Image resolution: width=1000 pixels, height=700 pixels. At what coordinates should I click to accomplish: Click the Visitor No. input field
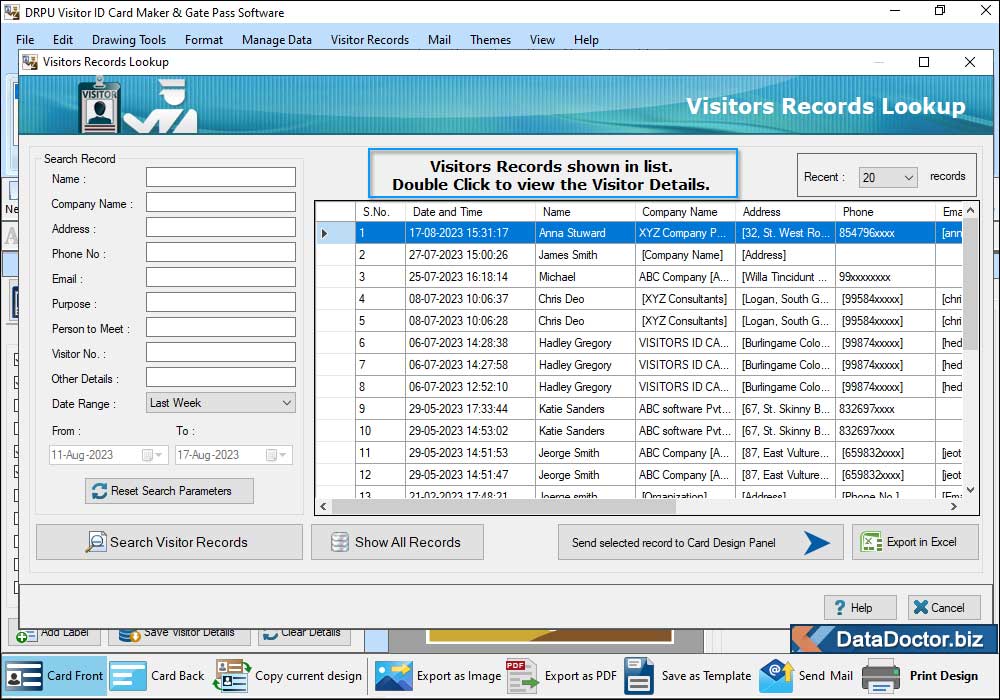(221, 352)
